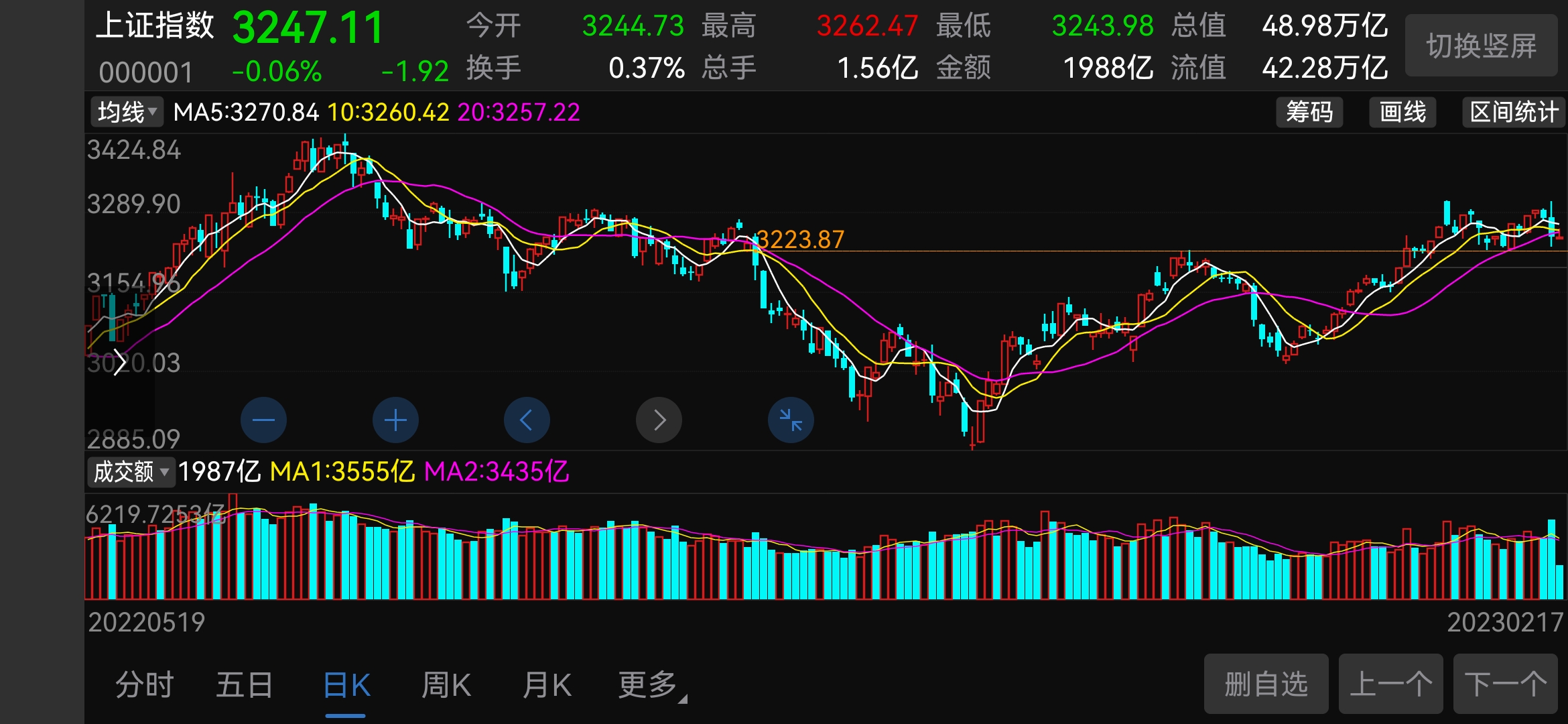Switch to the 分时 intraday tab
Screen dimensions: 1568x724
[x=144, y=685]
